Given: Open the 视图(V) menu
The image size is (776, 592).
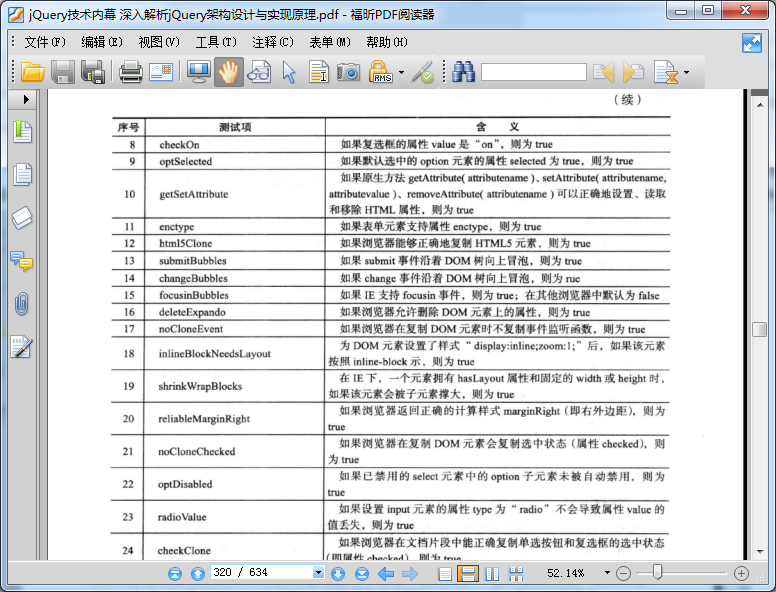Looking at the screenshot, I should coord(159,42).
